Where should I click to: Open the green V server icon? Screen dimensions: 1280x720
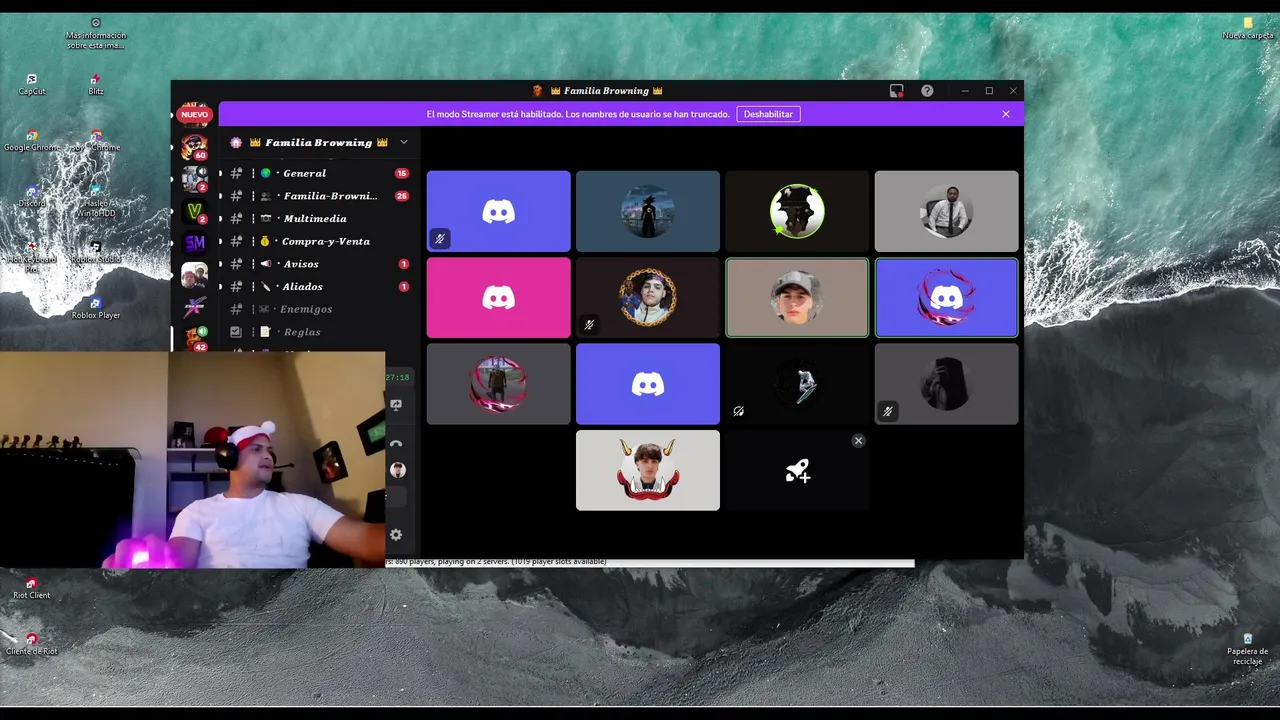tap(194, 212)
